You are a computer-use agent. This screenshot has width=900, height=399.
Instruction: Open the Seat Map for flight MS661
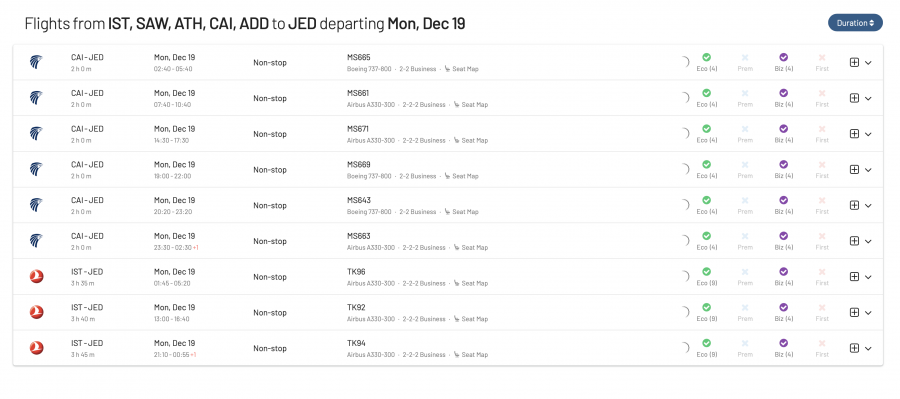(471, 104)
